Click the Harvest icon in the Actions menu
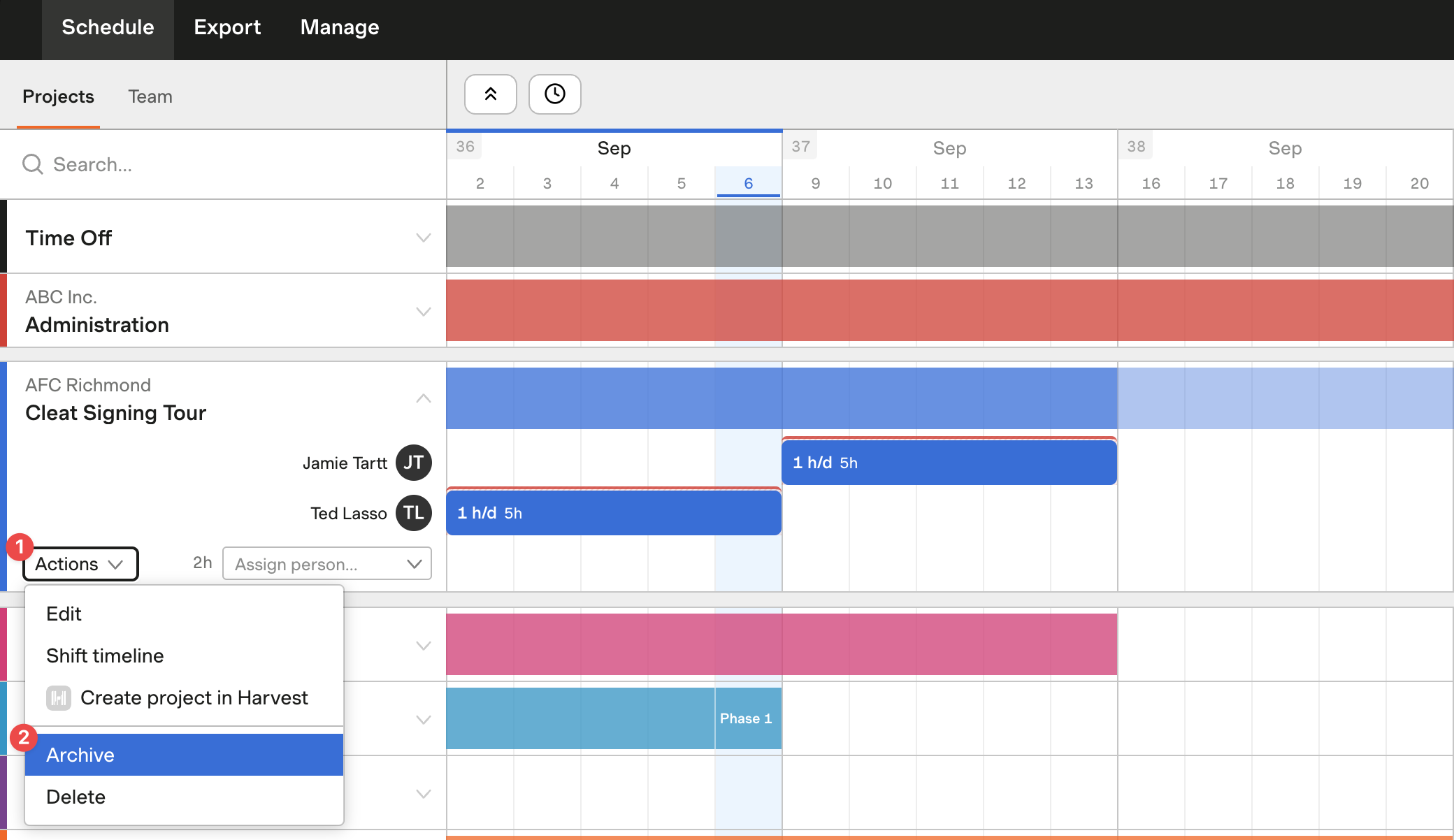The image size is (1454, 840). coord(59,697)
